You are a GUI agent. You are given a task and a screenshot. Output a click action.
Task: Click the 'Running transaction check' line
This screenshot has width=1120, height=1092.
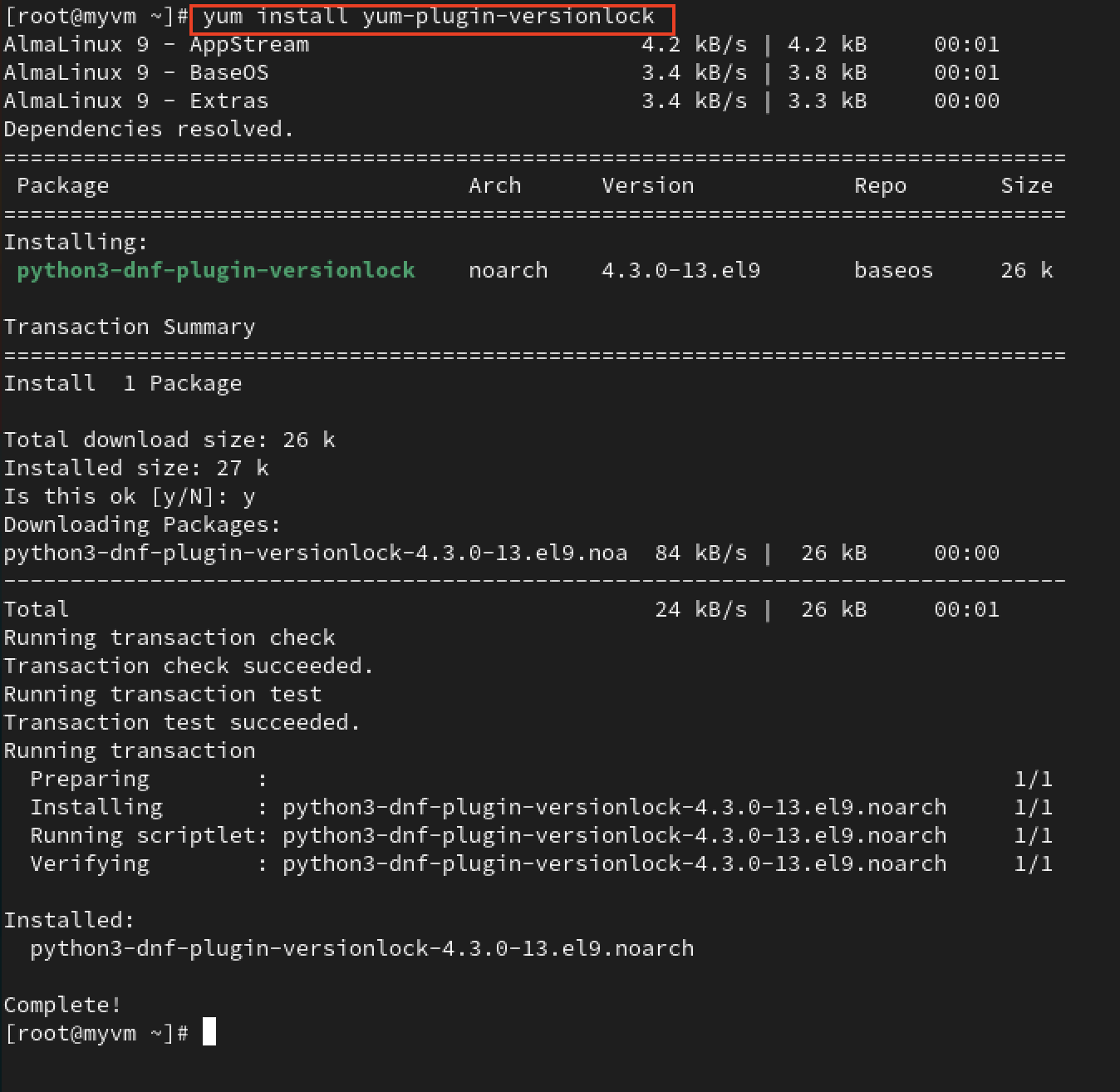click(x=169, y=637)
